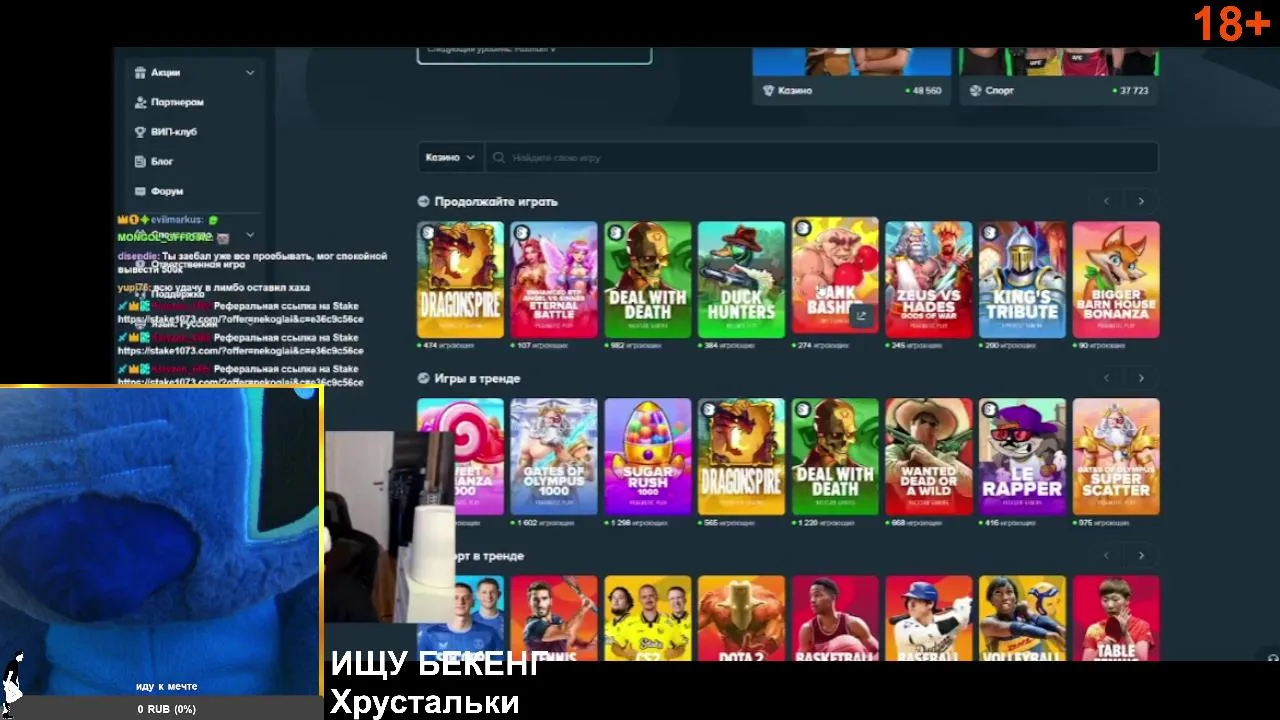1280x720 pixels.
Task: Click the Спорт card ball icon
Action: (975, 90)
